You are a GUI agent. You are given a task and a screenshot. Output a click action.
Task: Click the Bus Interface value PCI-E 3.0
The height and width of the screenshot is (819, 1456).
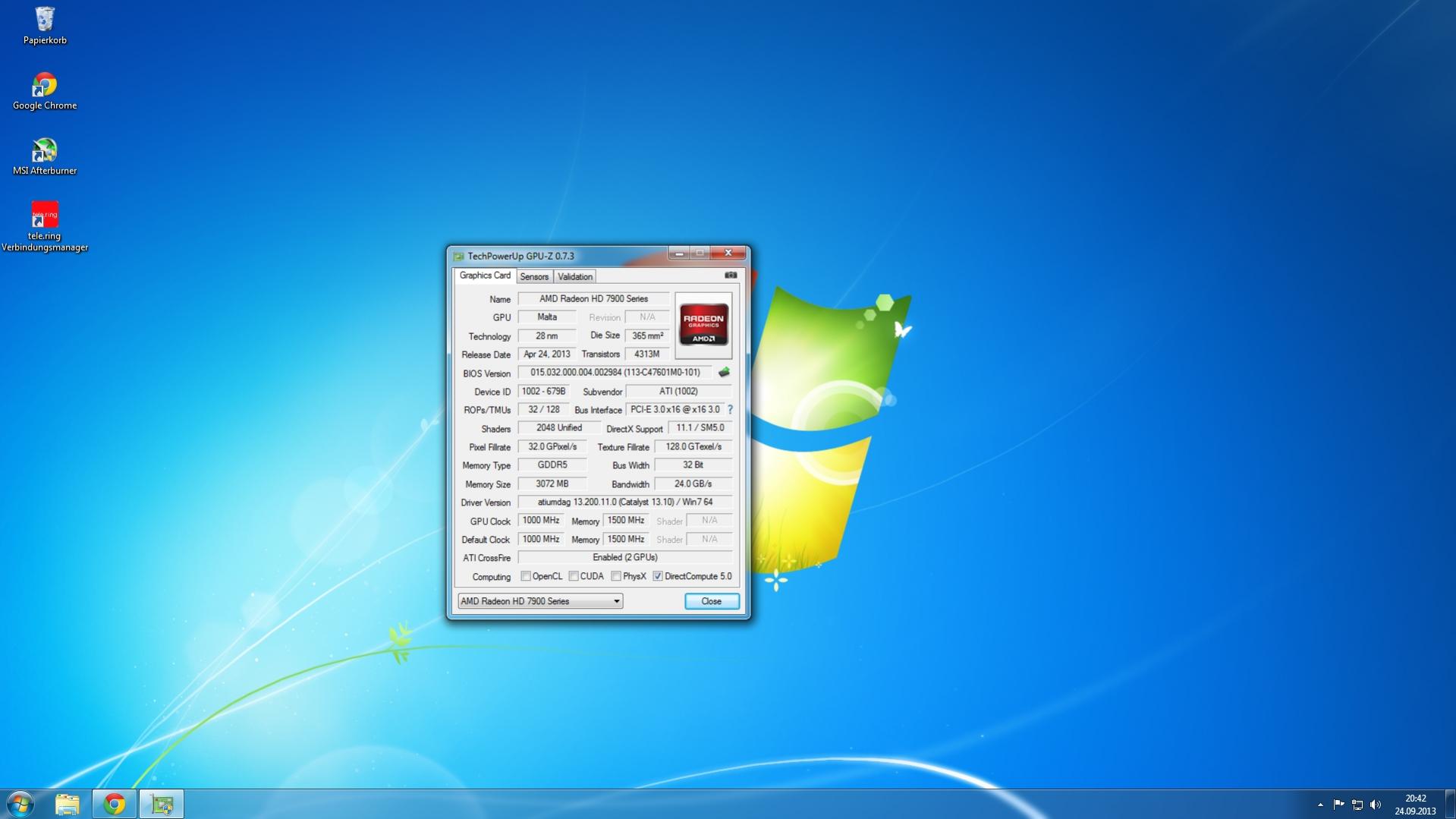675,410
